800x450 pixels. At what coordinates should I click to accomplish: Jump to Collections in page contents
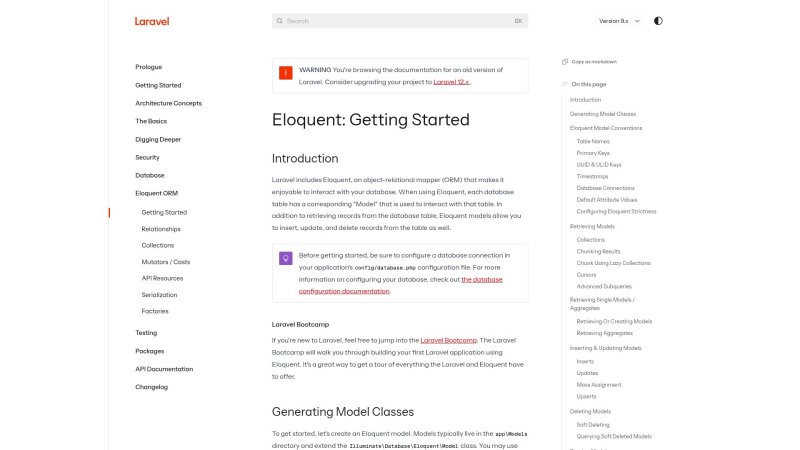pos(590,240)
